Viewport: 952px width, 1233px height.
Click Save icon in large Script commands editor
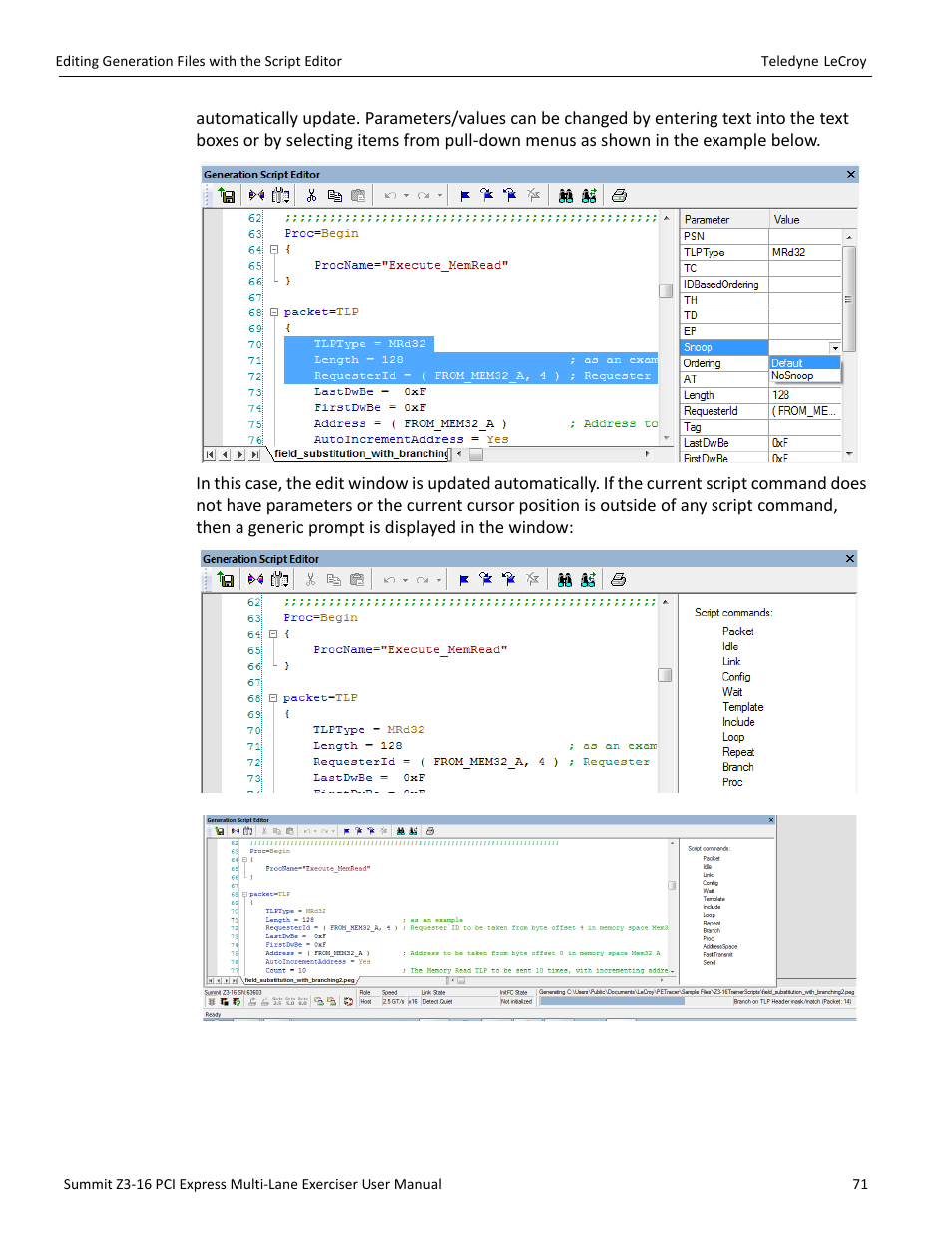tap(227, 580)
